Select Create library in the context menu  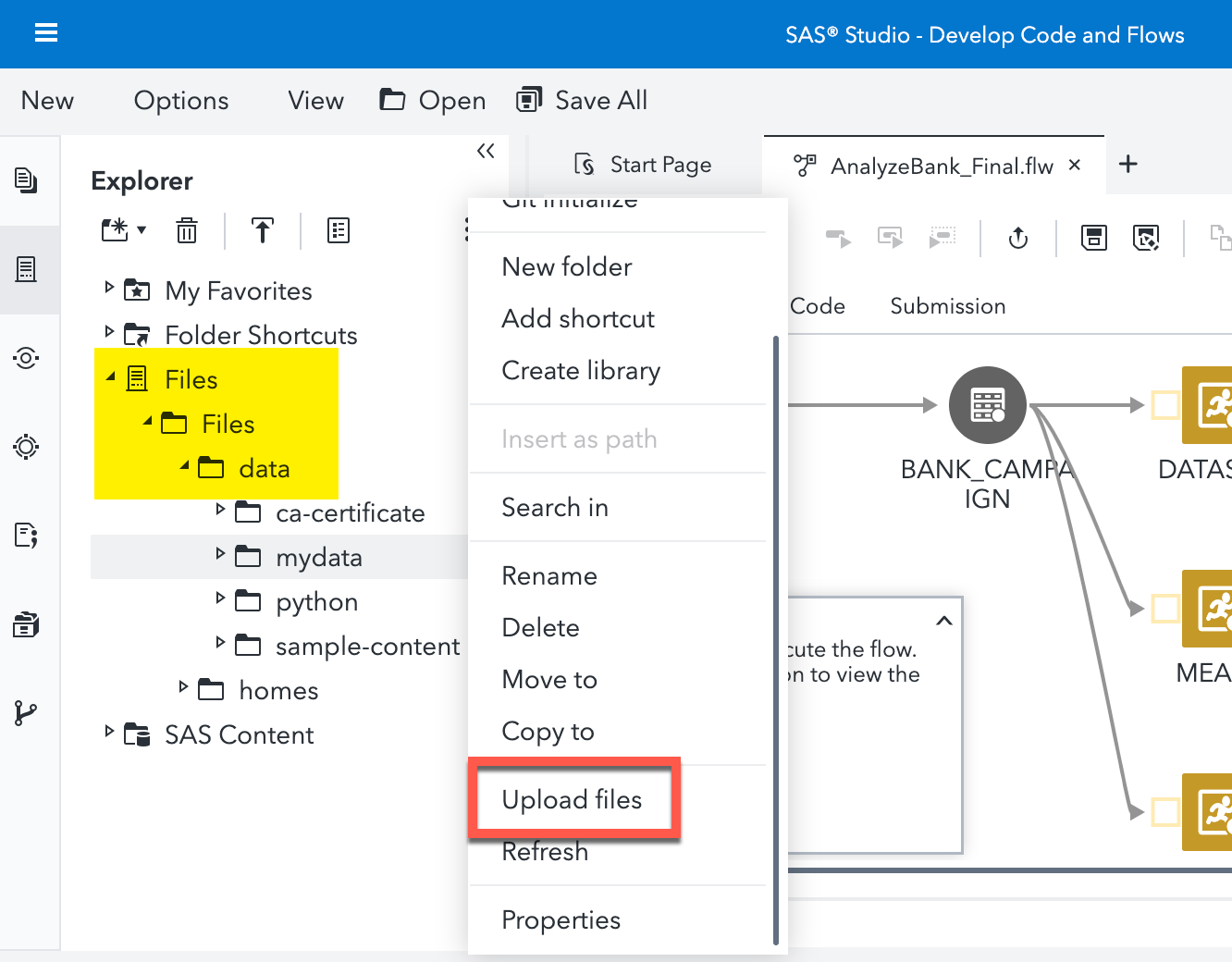(x=580, y=370)
